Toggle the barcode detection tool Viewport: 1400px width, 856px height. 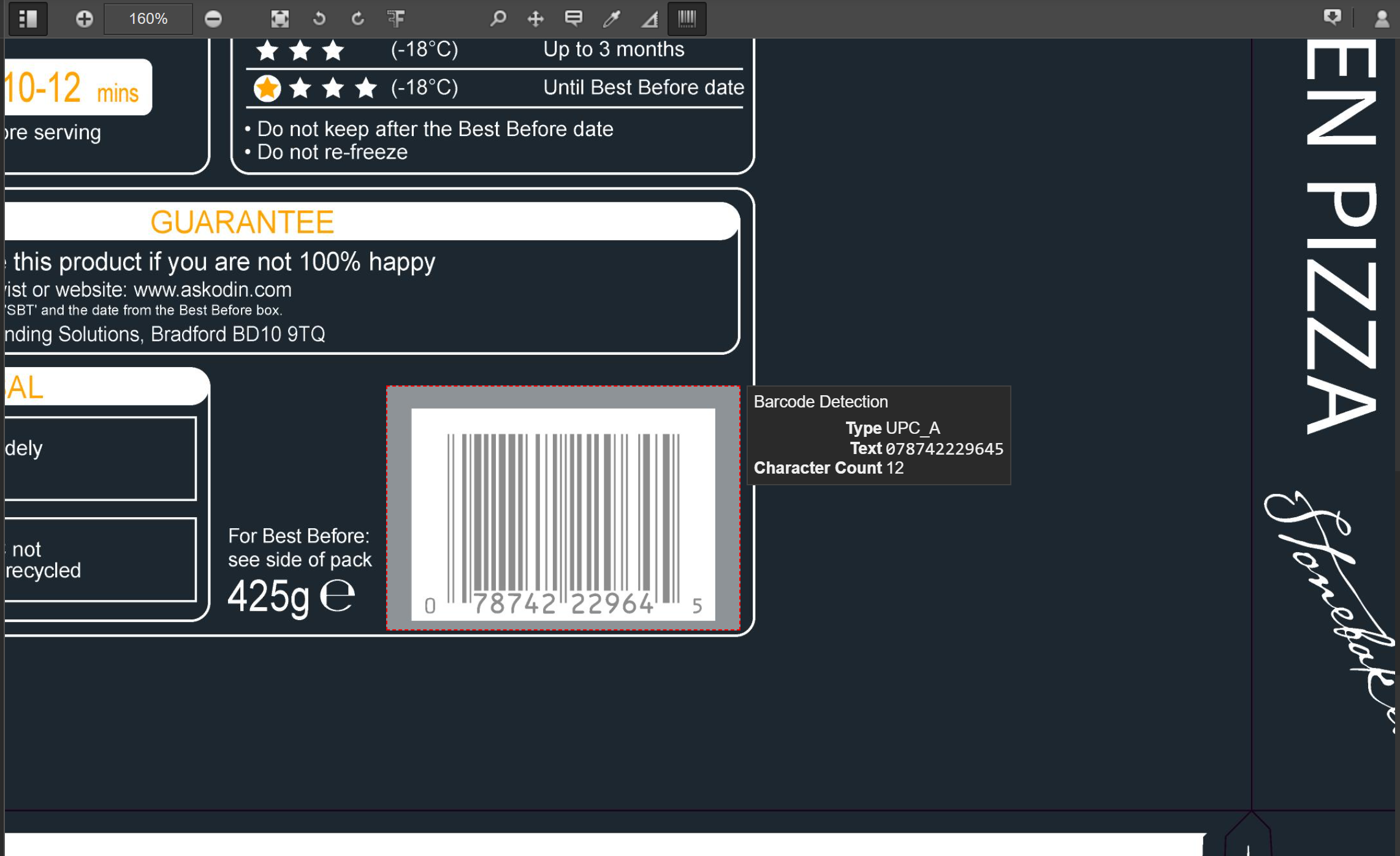pos(687,19)
